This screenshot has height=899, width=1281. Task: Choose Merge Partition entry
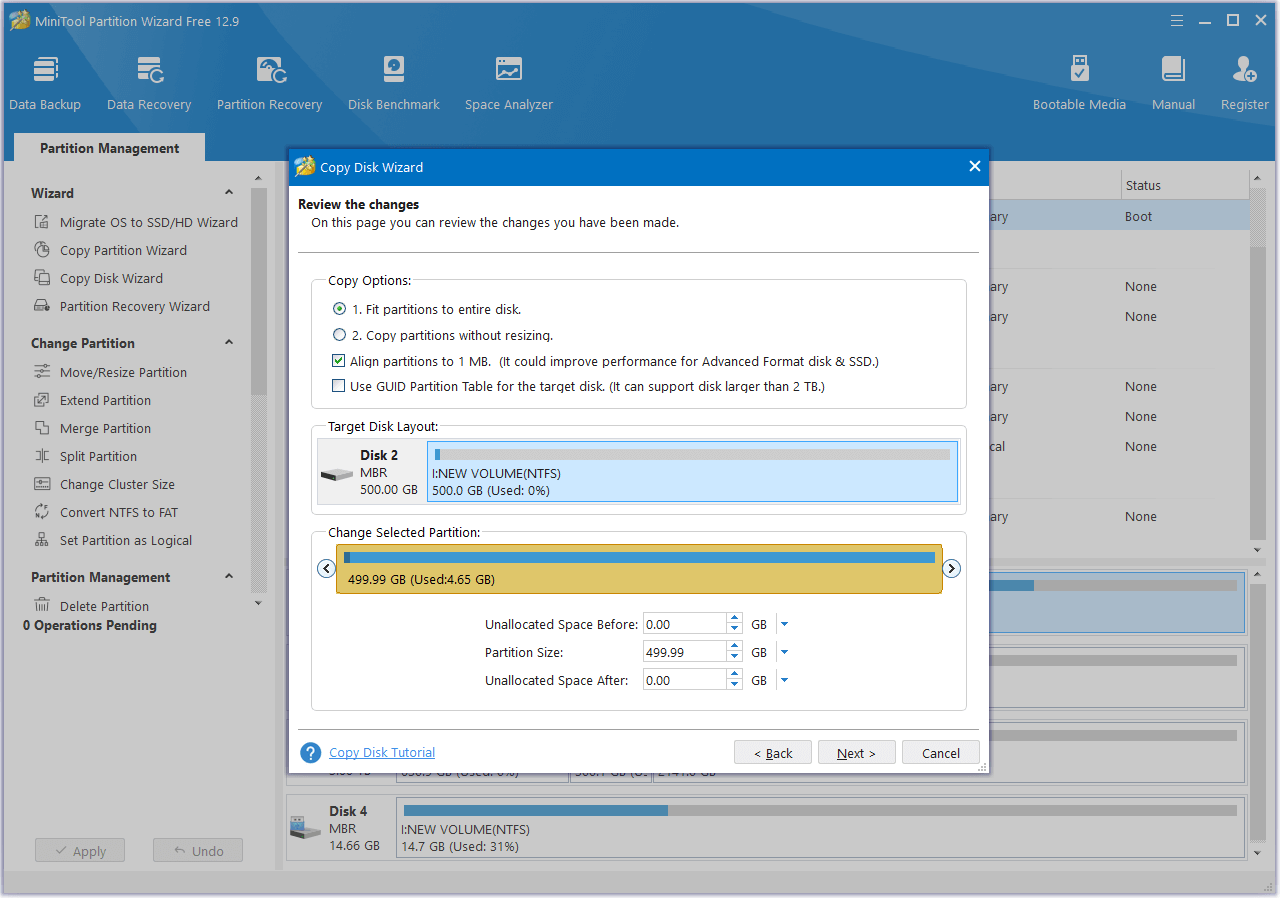coord(105,428)
